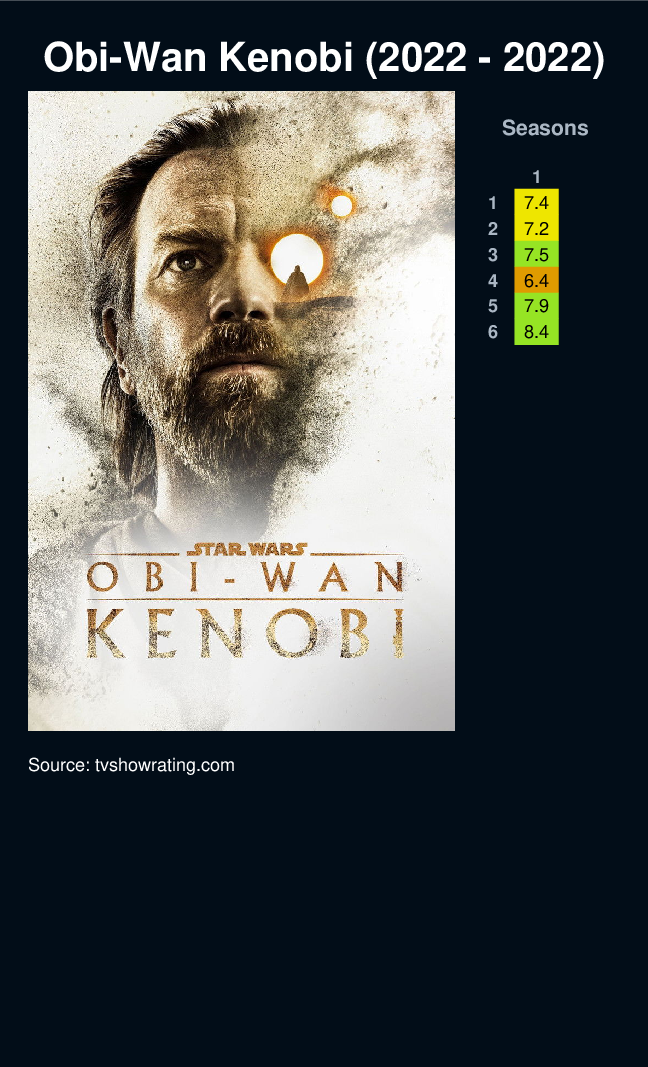Select the 8.4 rating cell for episode 6
The height and width of the screenshot is (1067, 648).
[x=536, y=331]
